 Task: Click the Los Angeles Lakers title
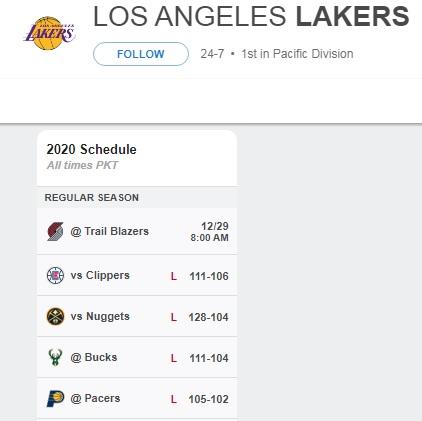[251, 16]
